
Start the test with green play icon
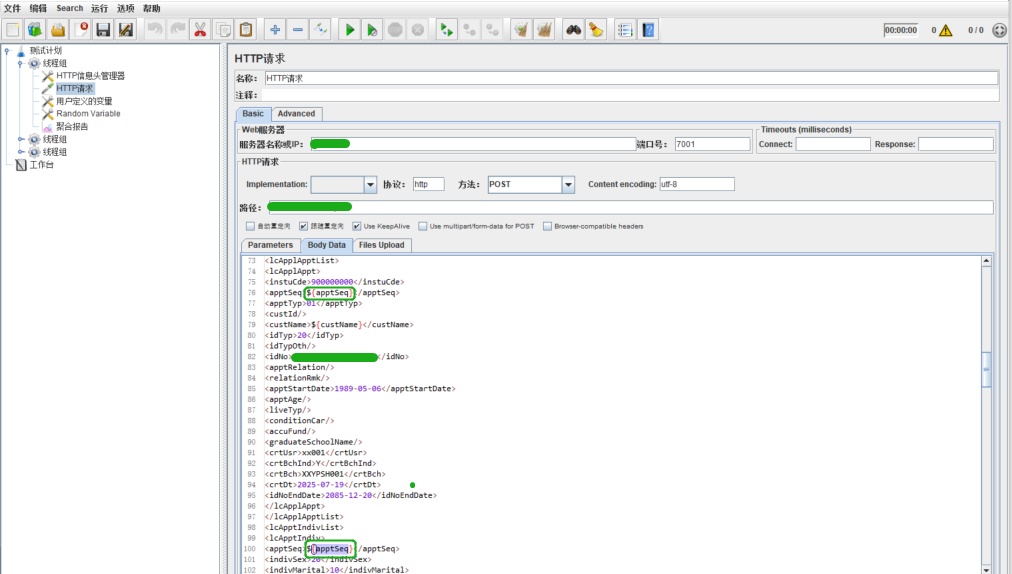tap(349, 30)
